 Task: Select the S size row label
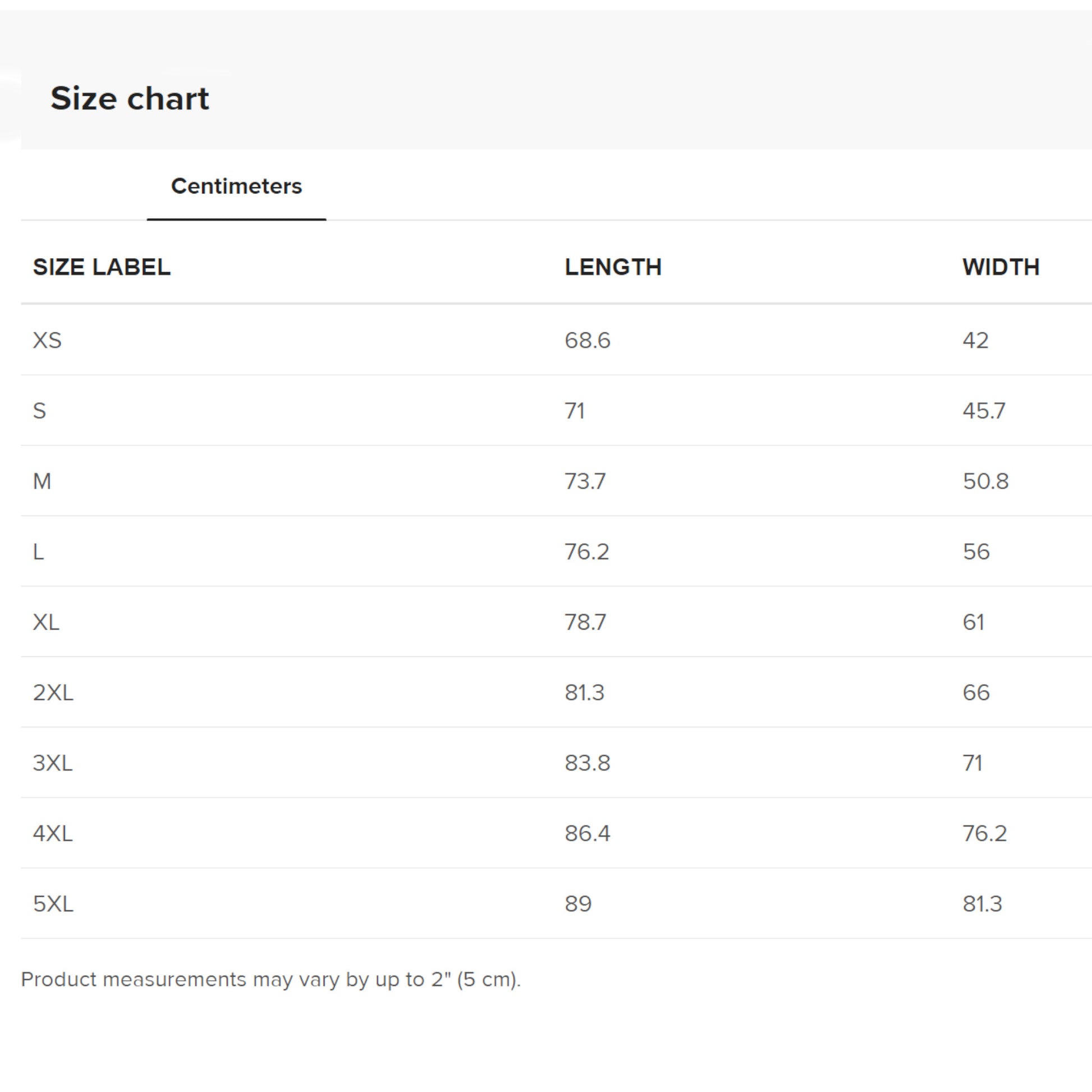pyautogui.click(x=40, y=411)
